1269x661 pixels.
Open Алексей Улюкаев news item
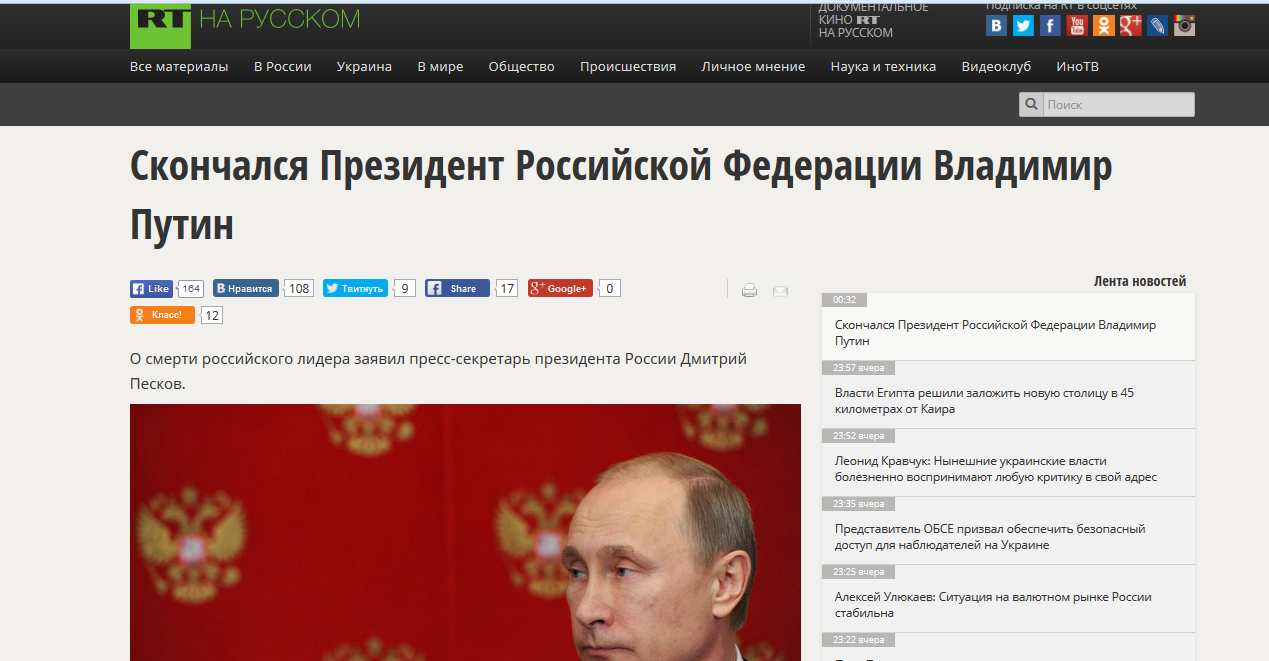tap(993, 605)
